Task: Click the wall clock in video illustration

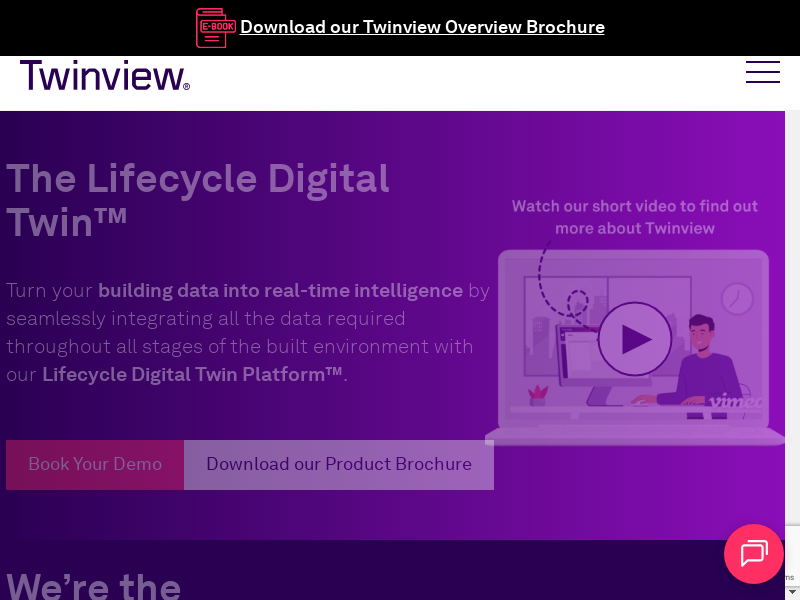Action: [737, 297]
